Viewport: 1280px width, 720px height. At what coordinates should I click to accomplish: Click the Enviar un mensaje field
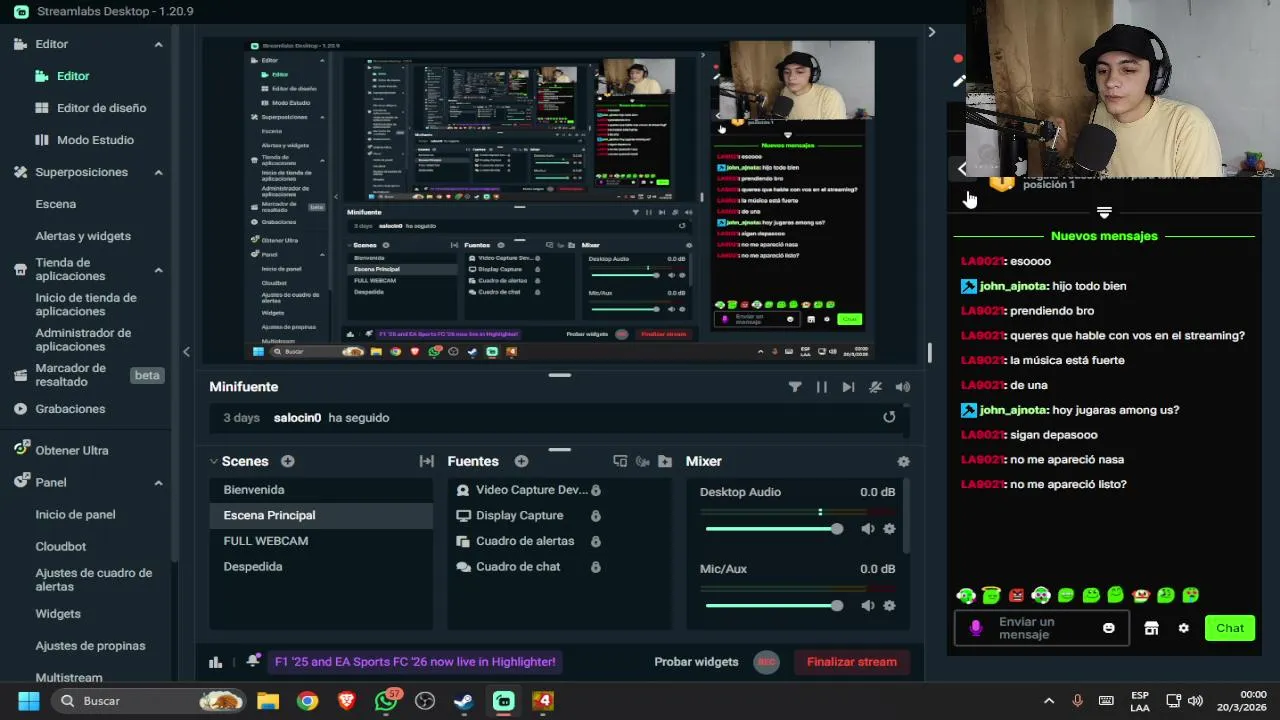click(x=1040, y=628)
